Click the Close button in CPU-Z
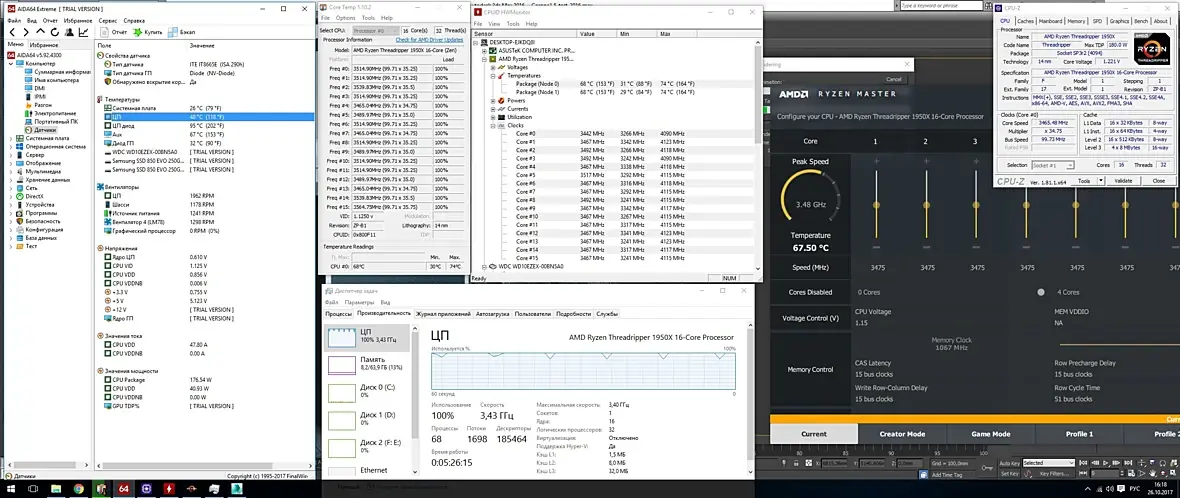Image resolution: width=1180 pixels, height=498 pixels. tap(1159, 181)
